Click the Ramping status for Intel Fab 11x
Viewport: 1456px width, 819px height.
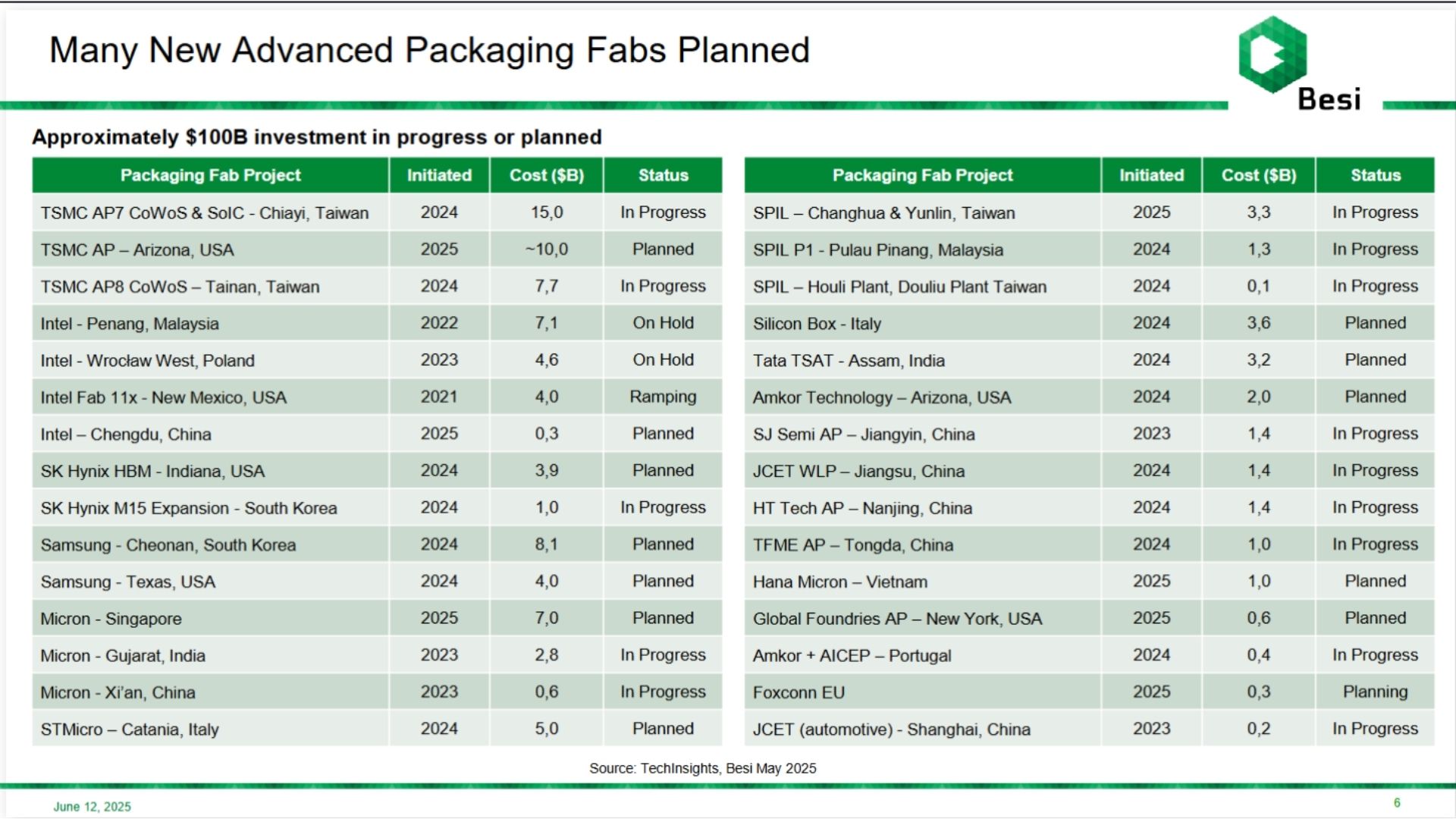pos(663,397)
